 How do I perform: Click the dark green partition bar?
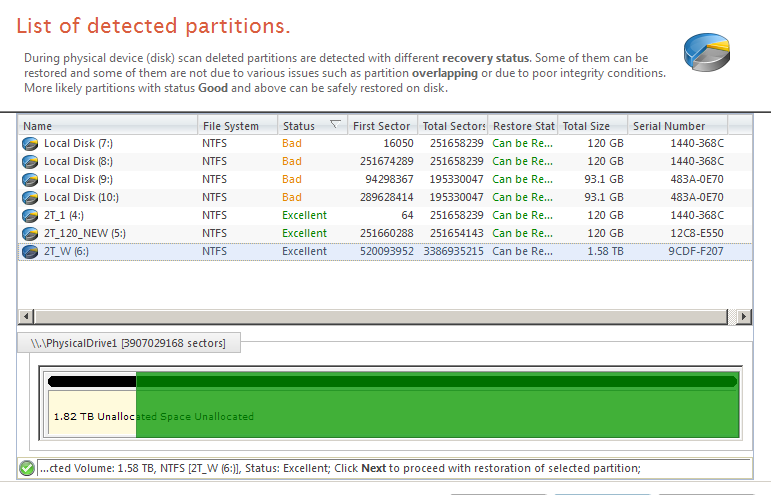(437, 381)
